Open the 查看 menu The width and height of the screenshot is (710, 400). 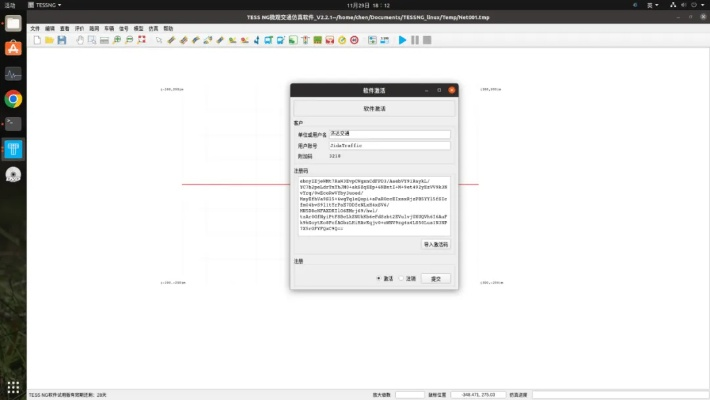coord(65,29)
